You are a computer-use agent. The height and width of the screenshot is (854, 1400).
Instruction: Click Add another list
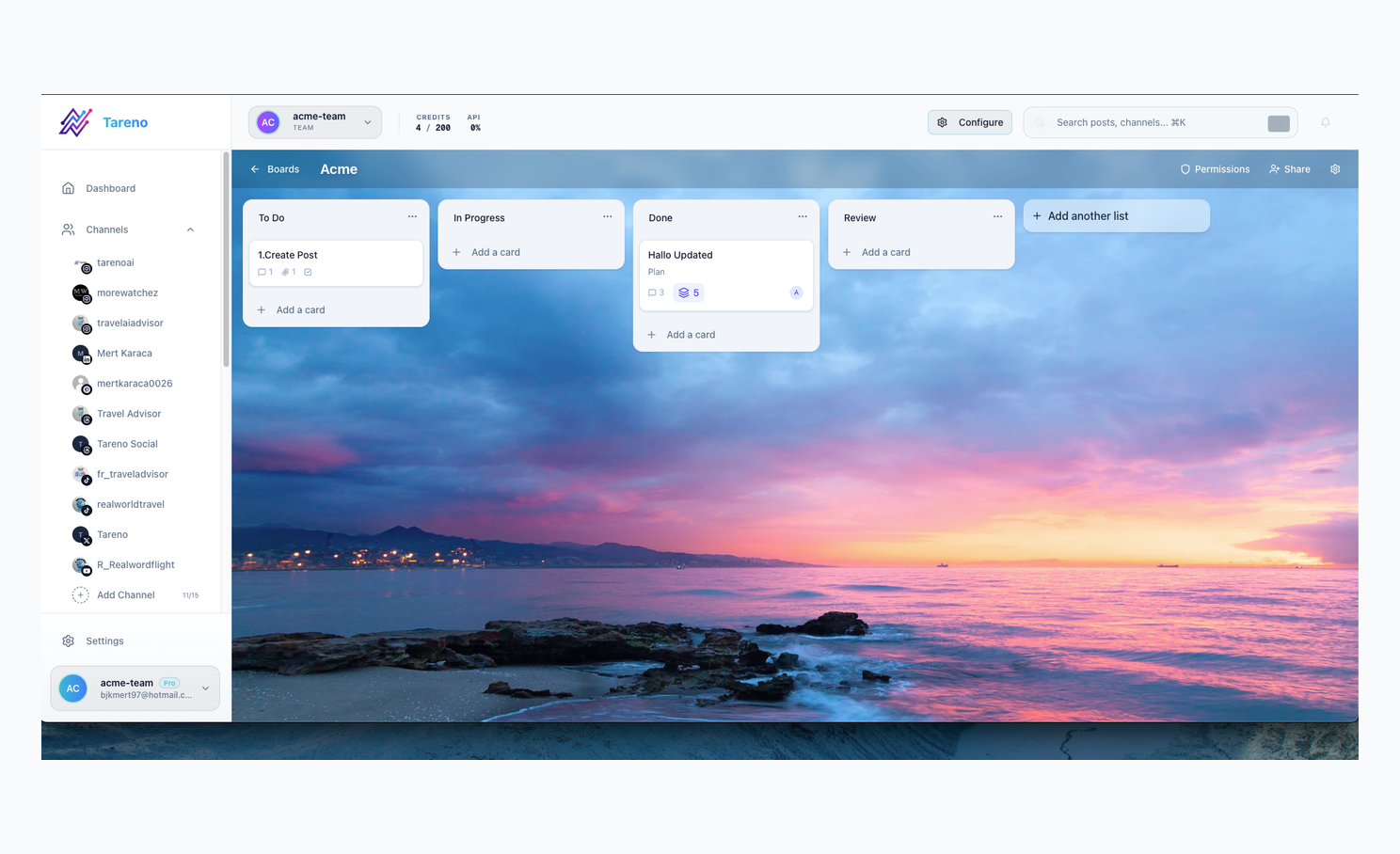(1116, 216)
